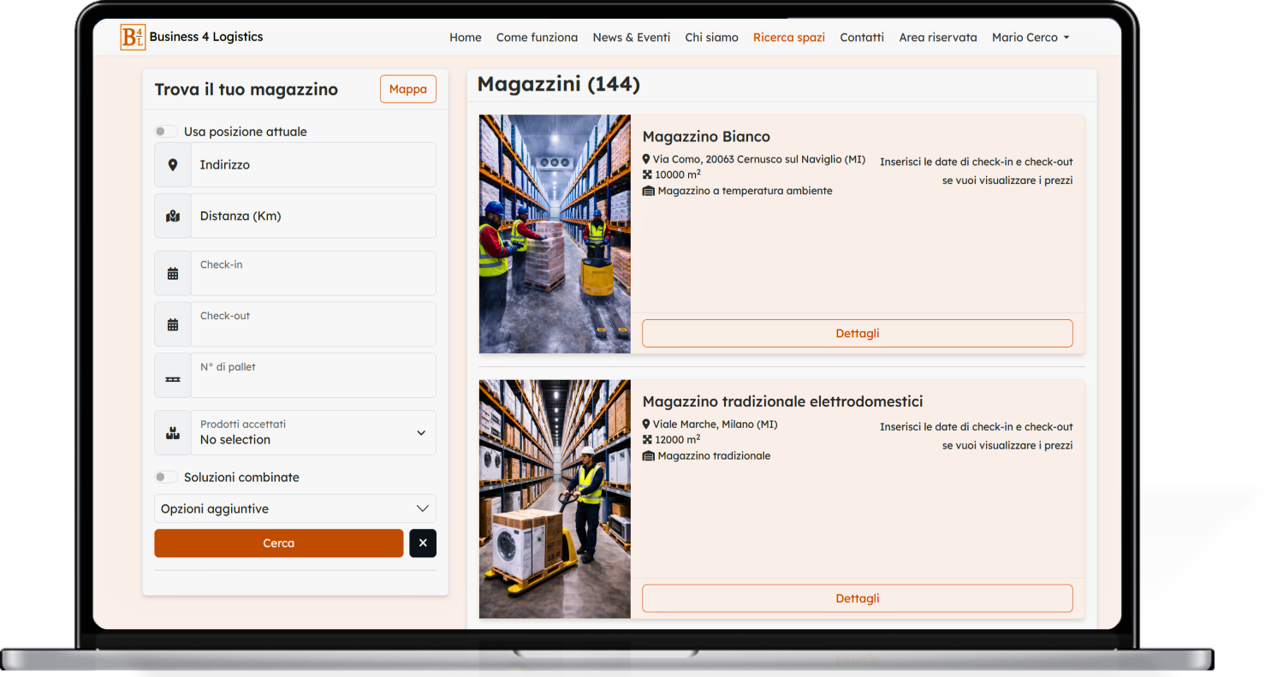Open the Mario Cerco user menu
This screenshot has width=1277, height=677.
click(1030, 37)
